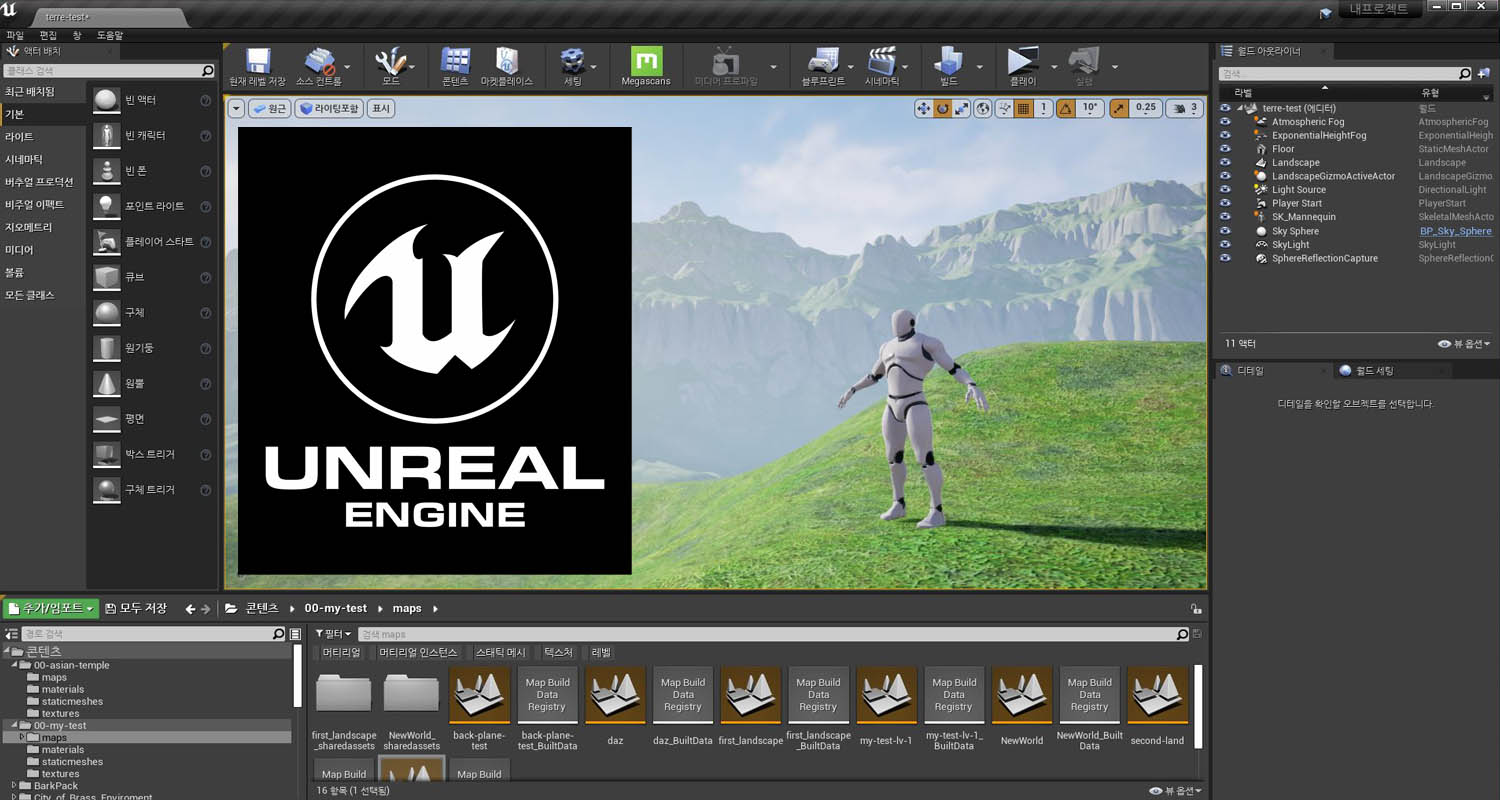This screenshot has height=800, width=1500.
Task: Open help for Empty Character
Action: click(205, 136)
